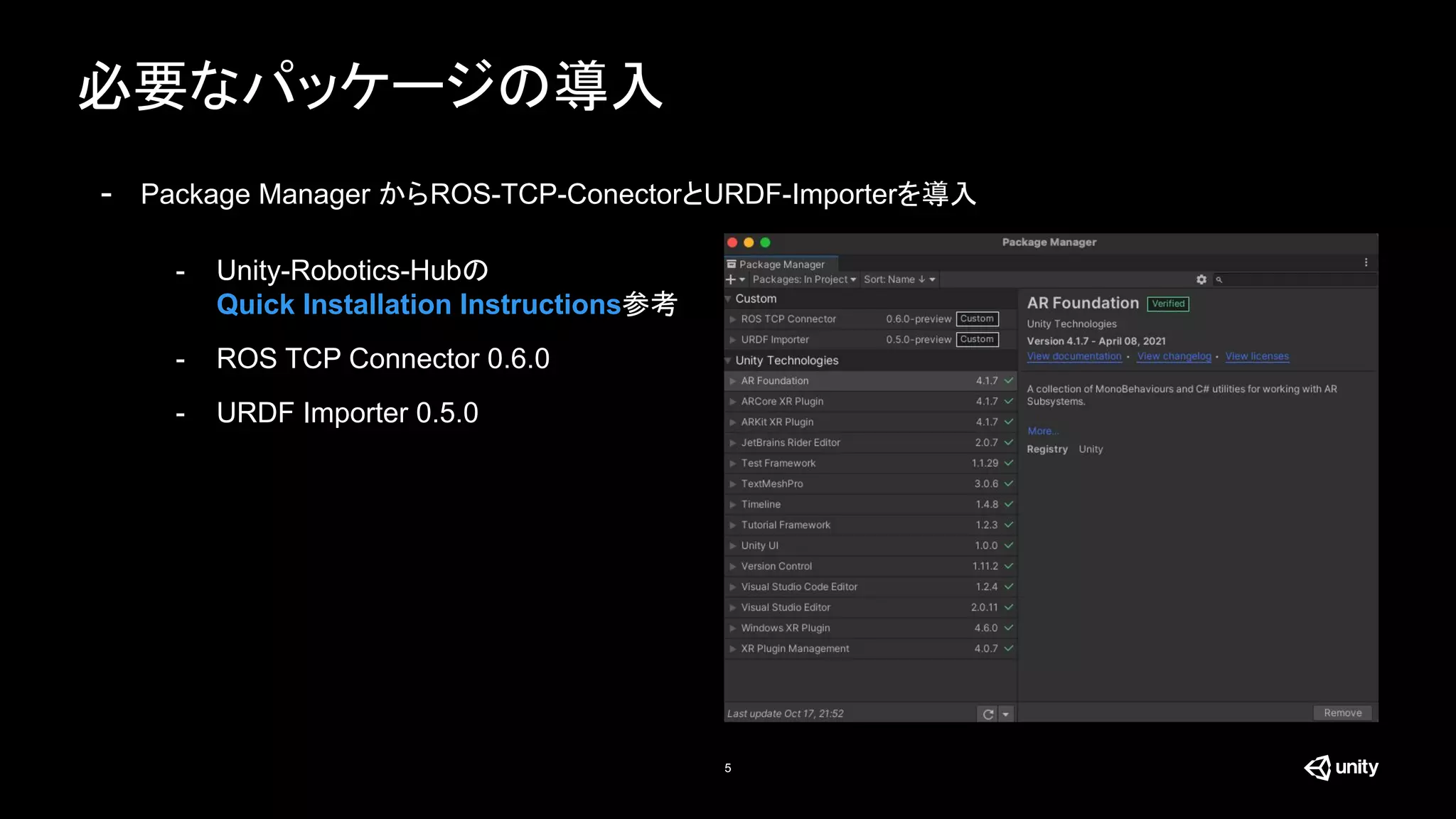Click the Custom tag on ROS TCP Connector
The image size is (1456, 819).
(977, 318)
